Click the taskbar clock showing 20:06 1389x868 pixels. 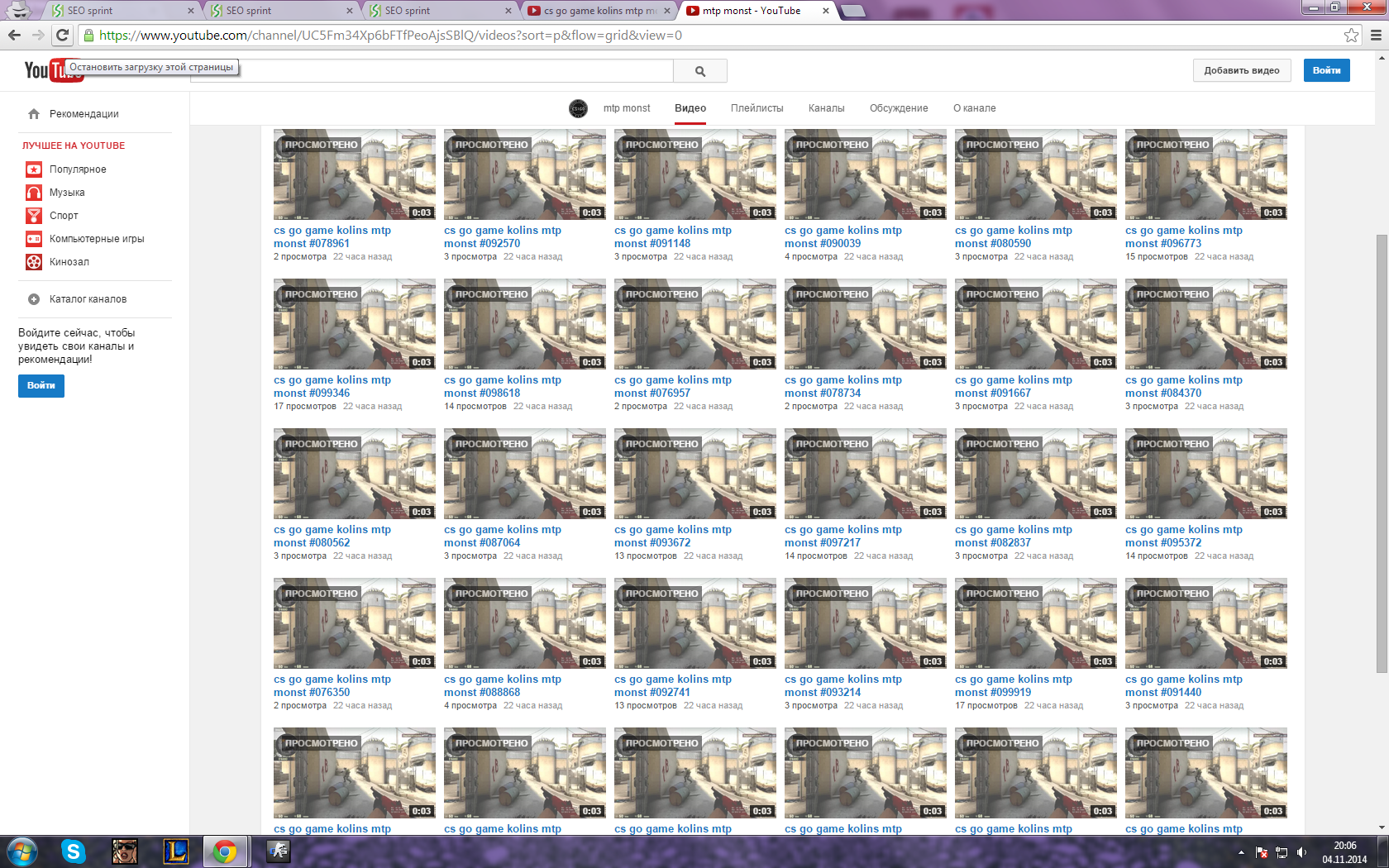coord(1344,852)
